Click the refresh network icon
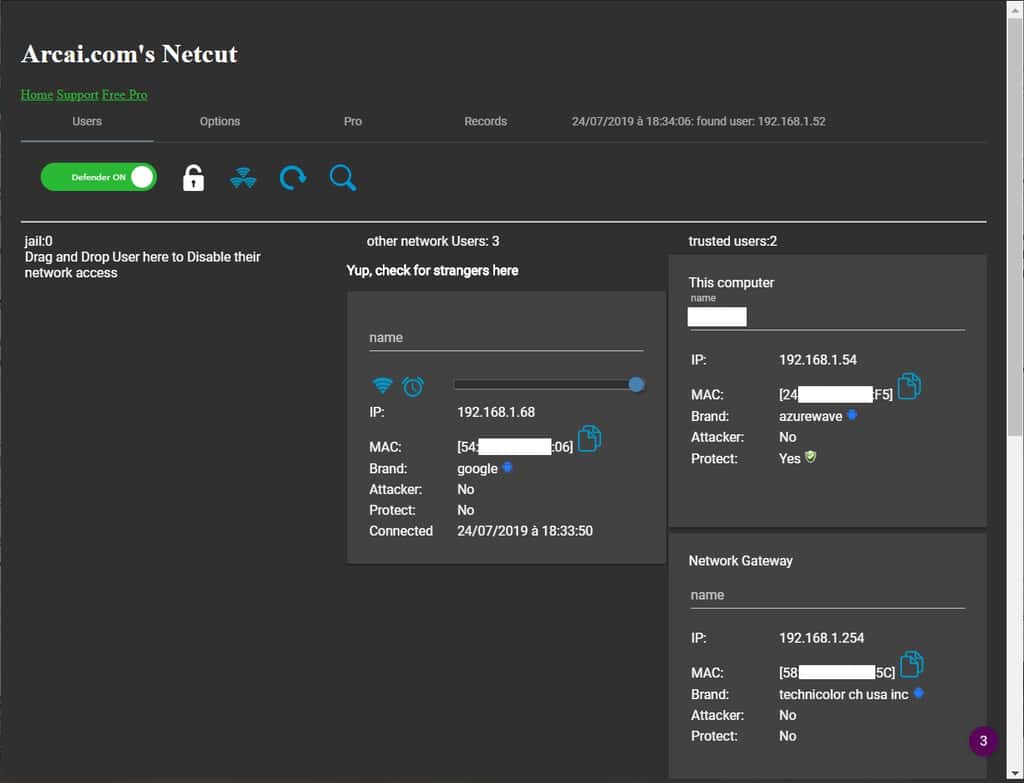 pos(292,178)
